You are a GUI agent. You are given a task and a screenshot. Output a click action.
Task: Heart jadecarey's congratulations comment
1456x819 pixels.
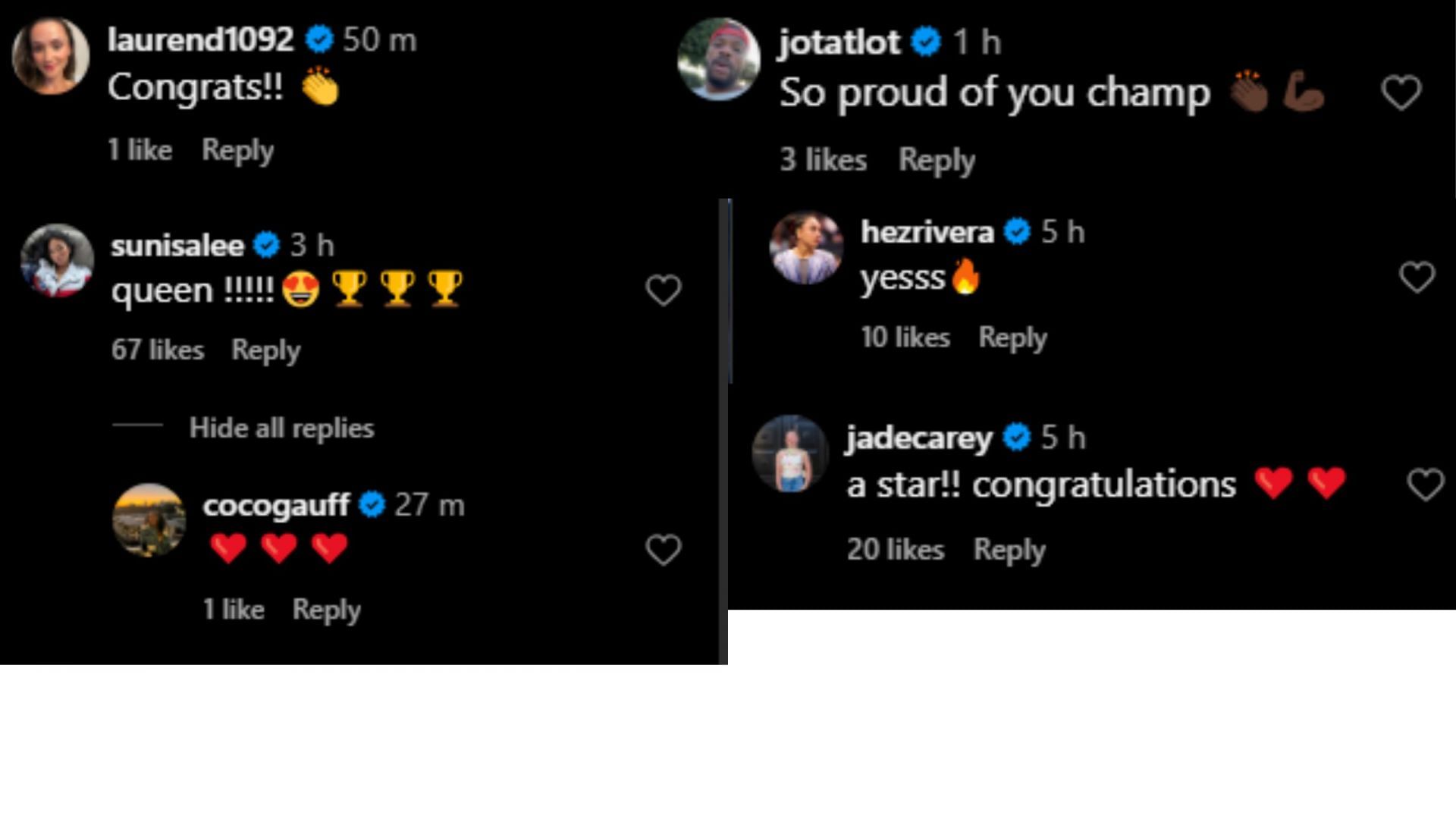[x=1425, y=485]
